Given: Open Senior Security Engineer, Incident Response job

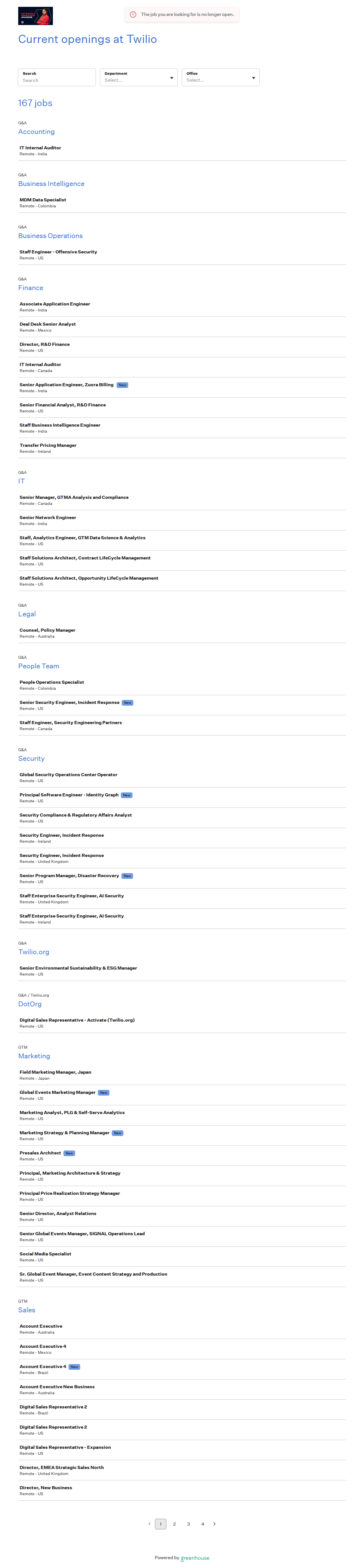Looking at the screenshot, I should [182, 705].
